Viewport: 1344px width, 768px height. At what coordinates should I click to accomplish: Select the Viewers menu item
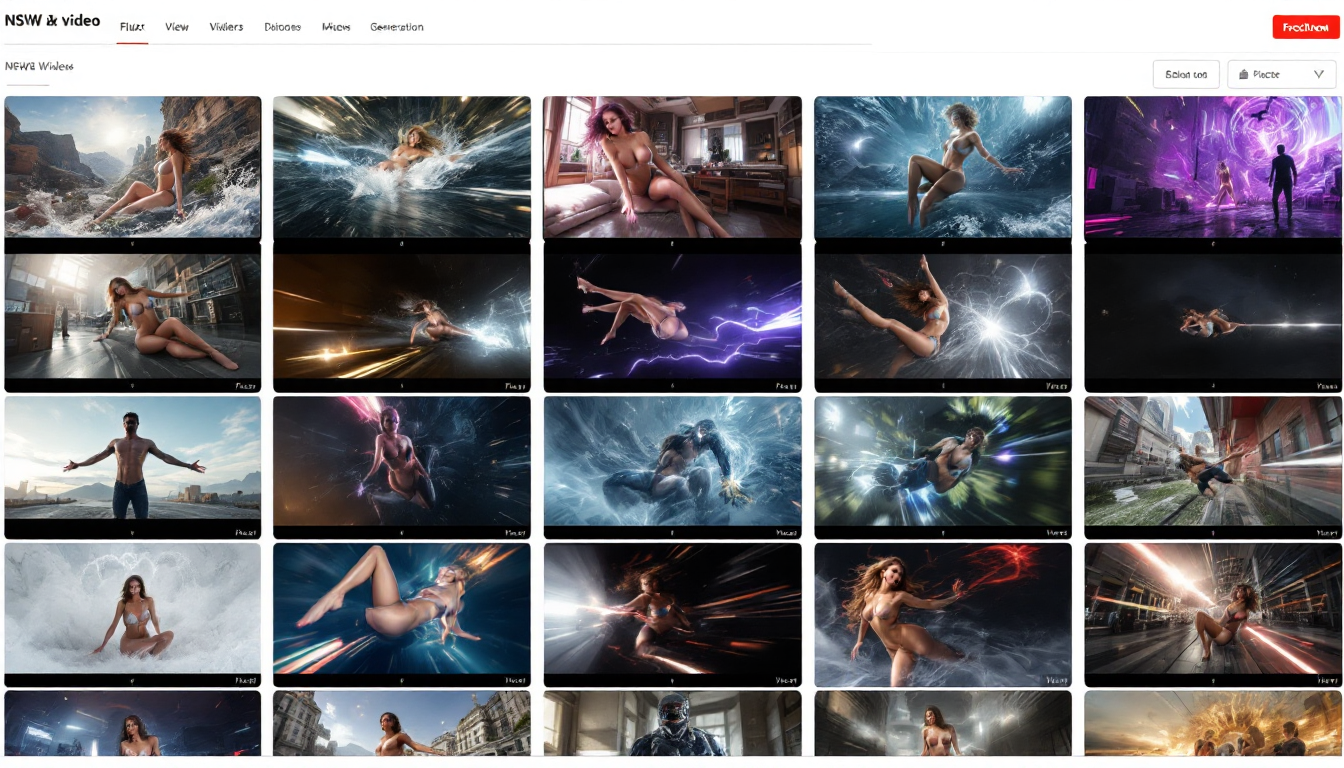coord(225,27)
